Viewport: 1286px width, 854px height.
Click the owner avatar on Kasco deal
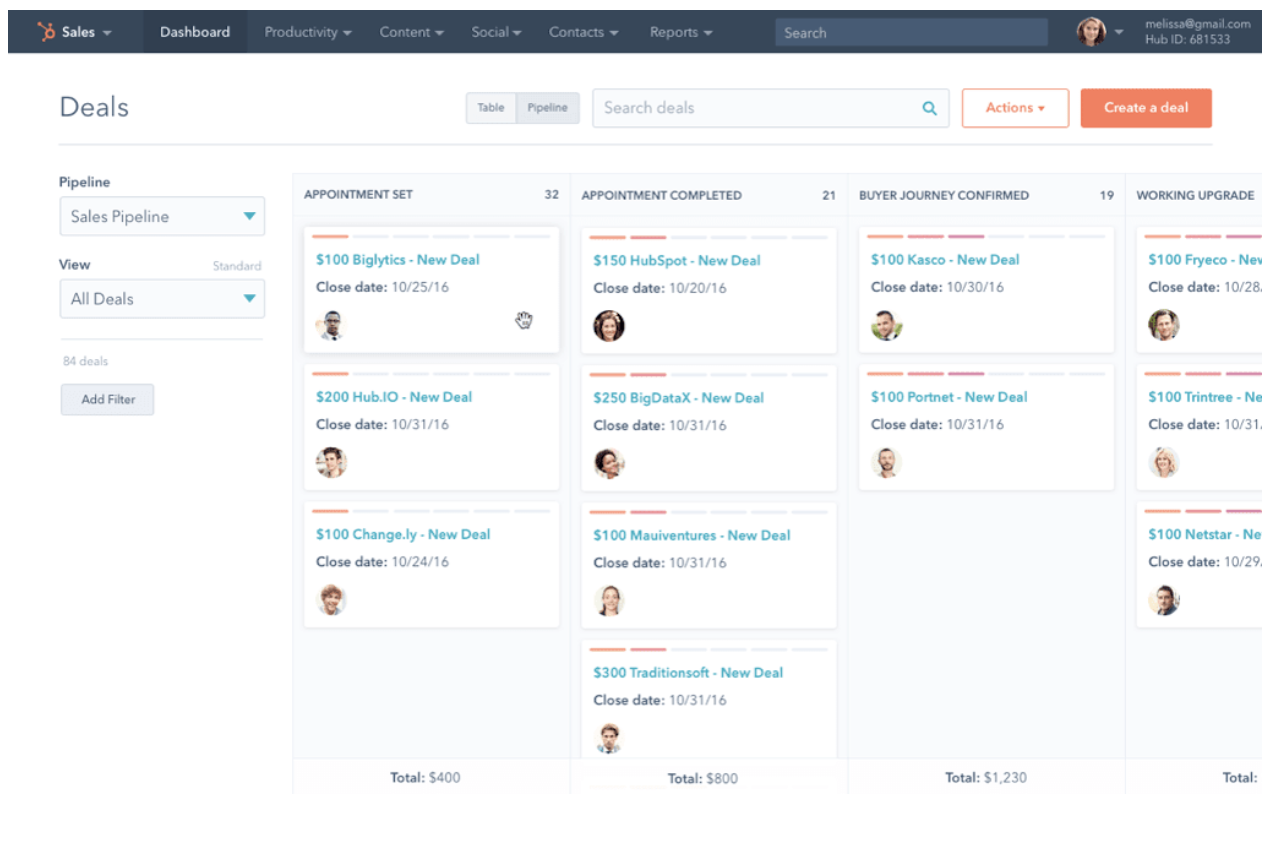(x=886, y=325)
